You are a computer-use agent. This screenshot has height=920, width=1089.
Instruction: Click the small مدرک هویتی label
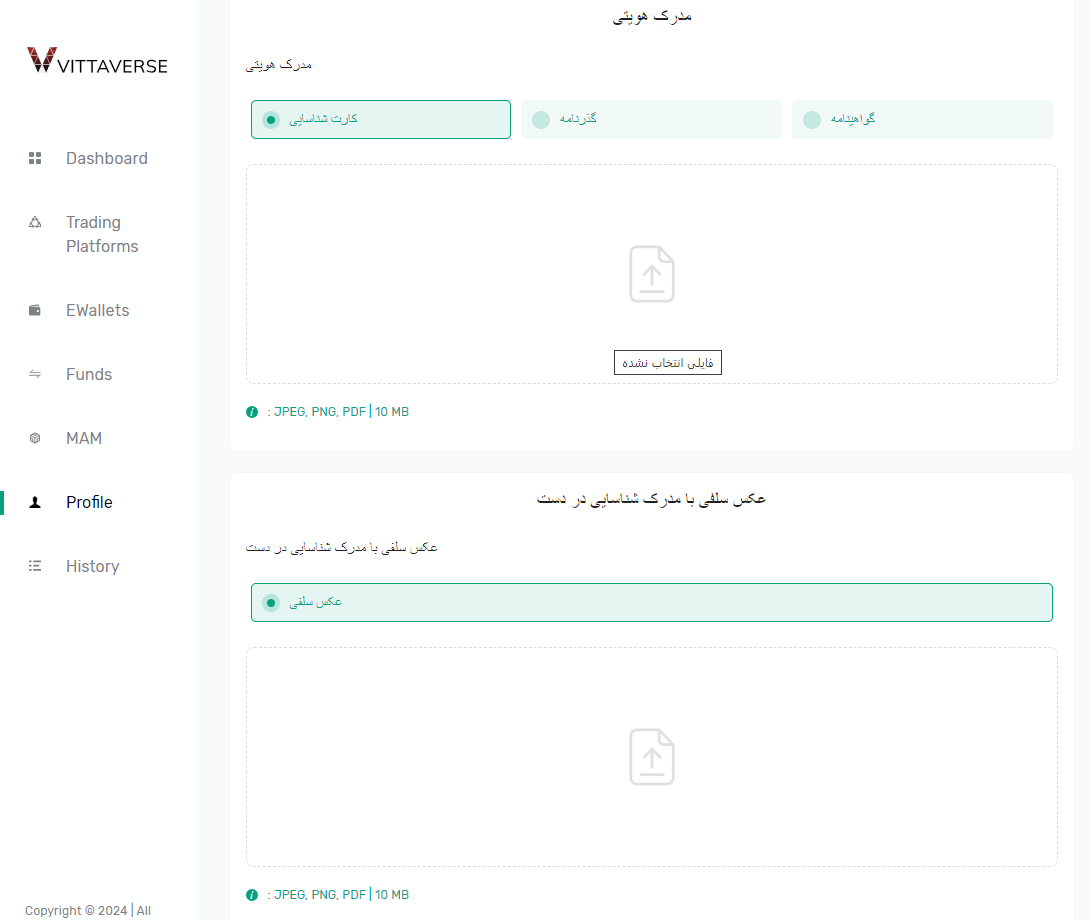point(279,65)
